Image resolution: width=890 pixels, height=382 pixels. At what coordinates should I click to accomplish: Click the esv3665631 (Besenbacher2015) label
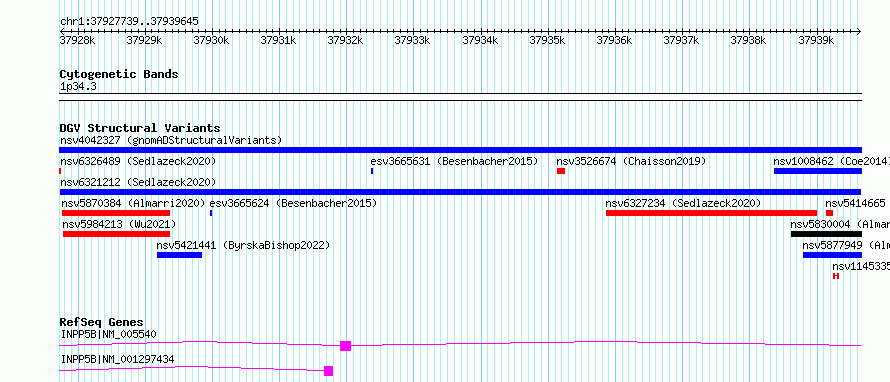click(x=454, y=161)
